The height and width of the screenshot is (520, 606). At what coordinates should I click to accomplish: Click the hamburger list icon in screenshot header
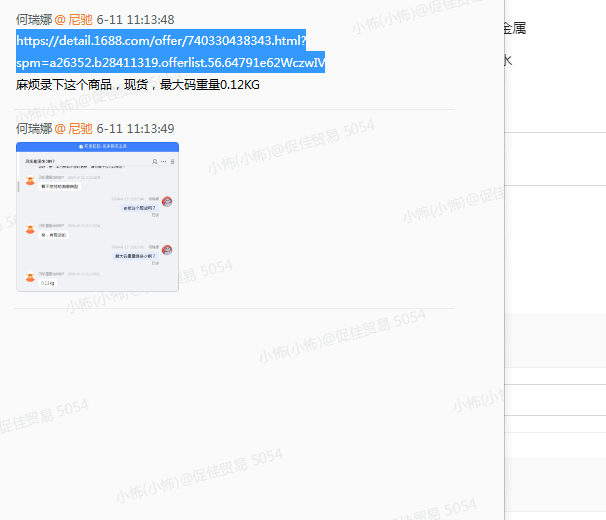[x=171, y=161]
